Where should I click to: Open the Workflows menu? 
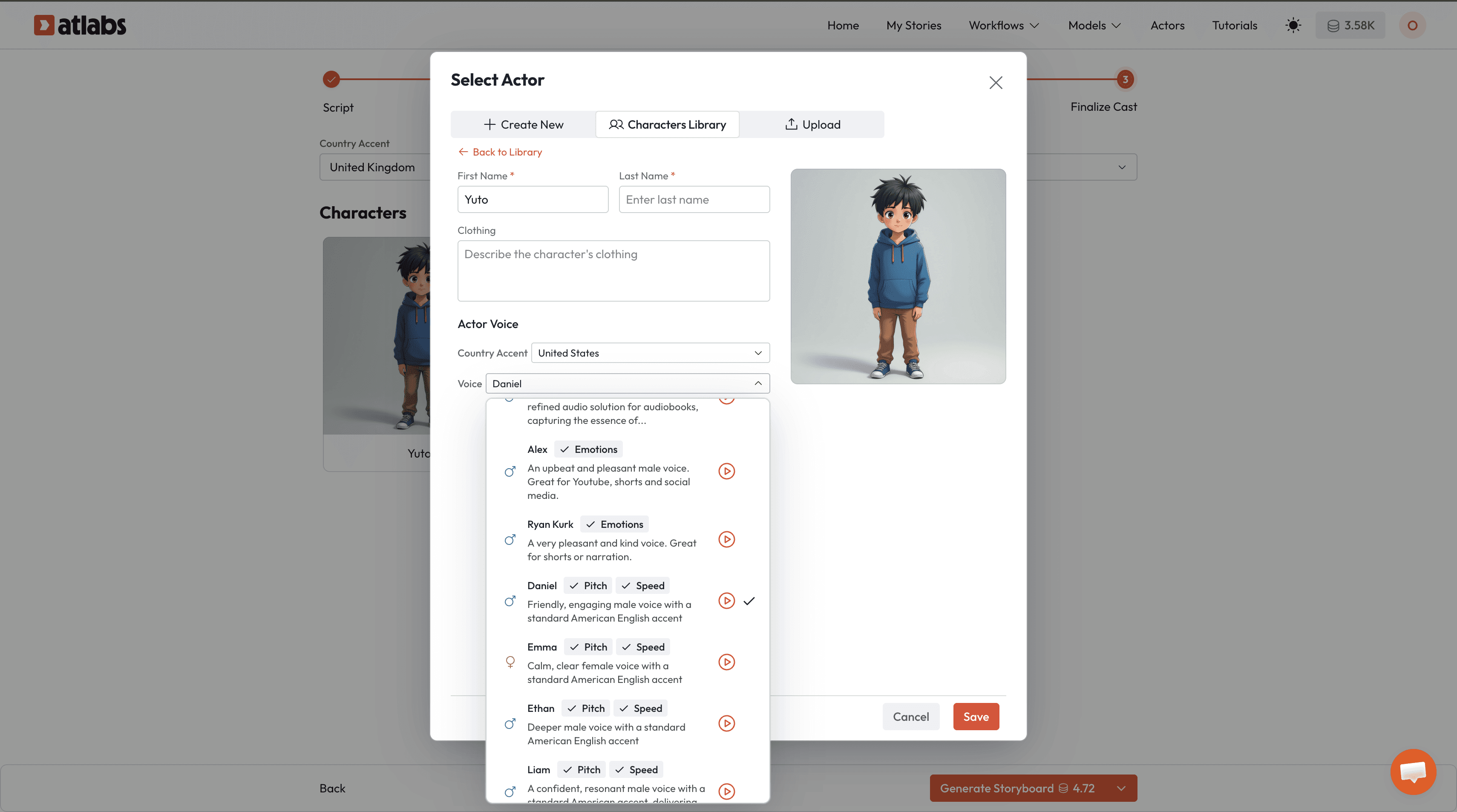click(x=1003, y=26)
